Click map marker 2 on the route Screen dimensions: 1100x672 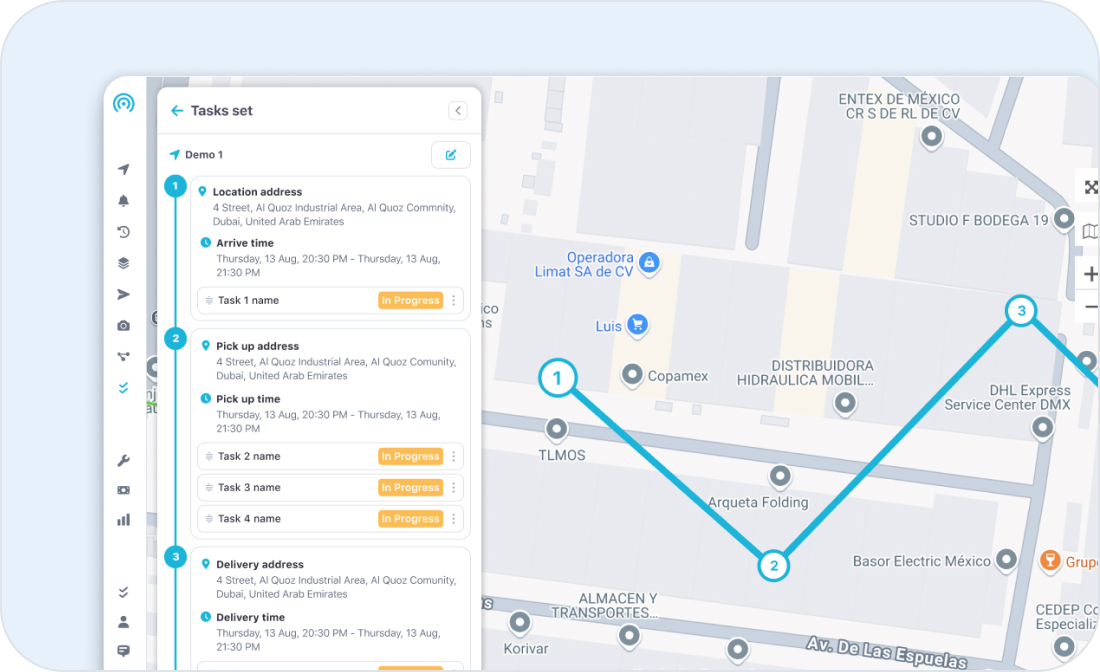774,565
